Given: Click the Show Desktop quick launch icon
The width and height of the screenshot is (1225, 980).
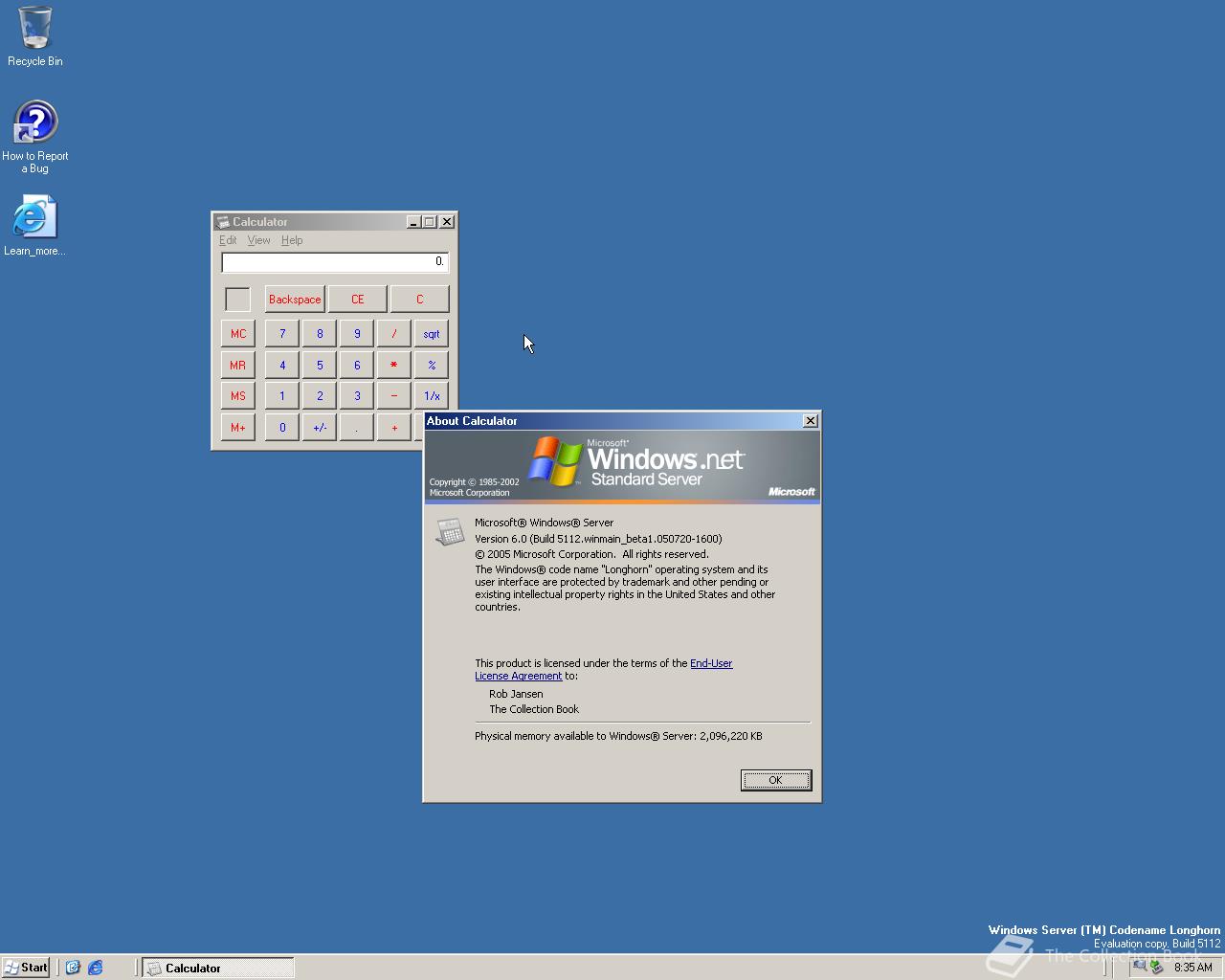Looking at the screenshot, I should pos(73,968).
